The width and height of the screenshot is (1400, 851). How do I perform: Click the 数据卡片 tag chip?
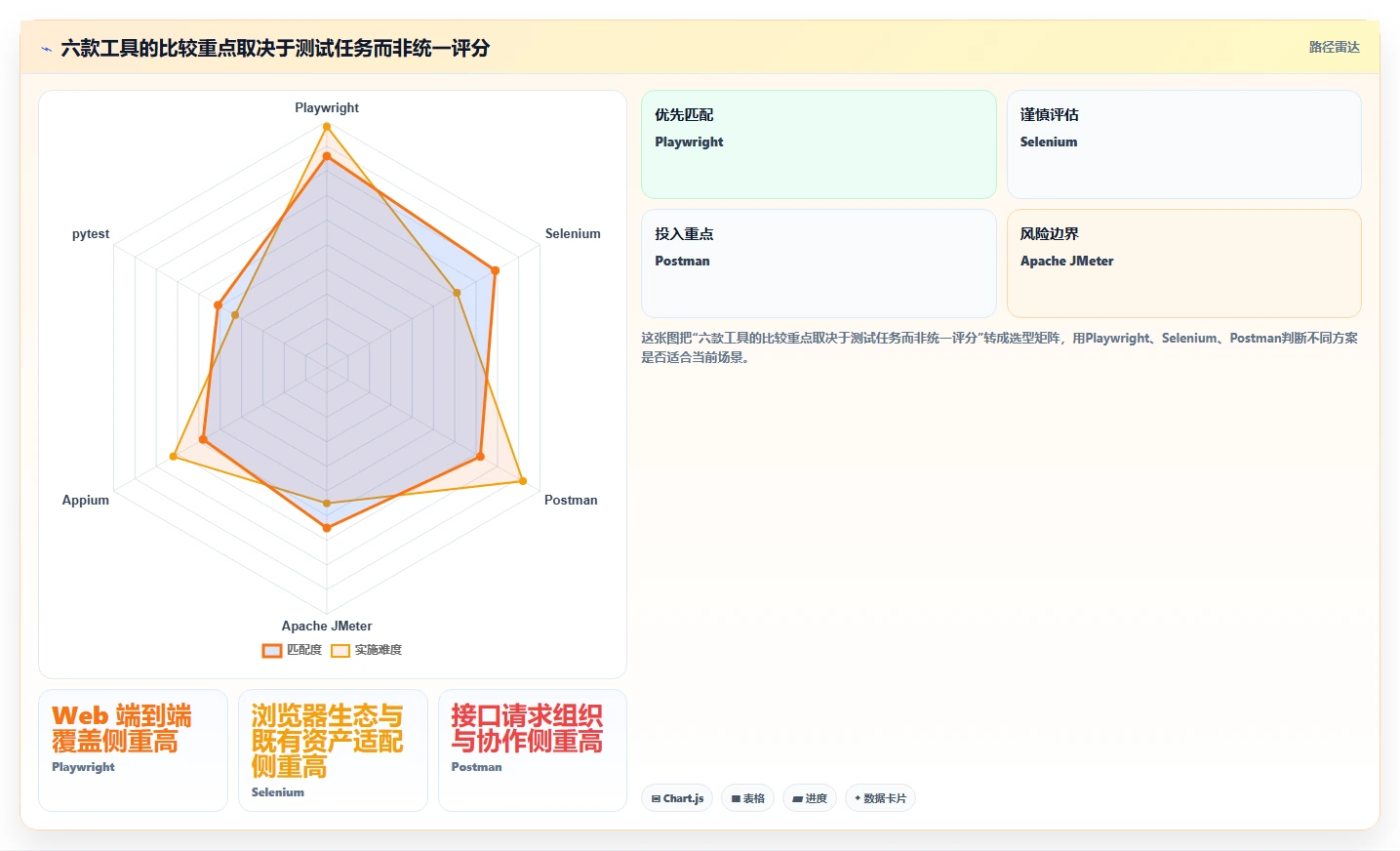coord(880,798)
